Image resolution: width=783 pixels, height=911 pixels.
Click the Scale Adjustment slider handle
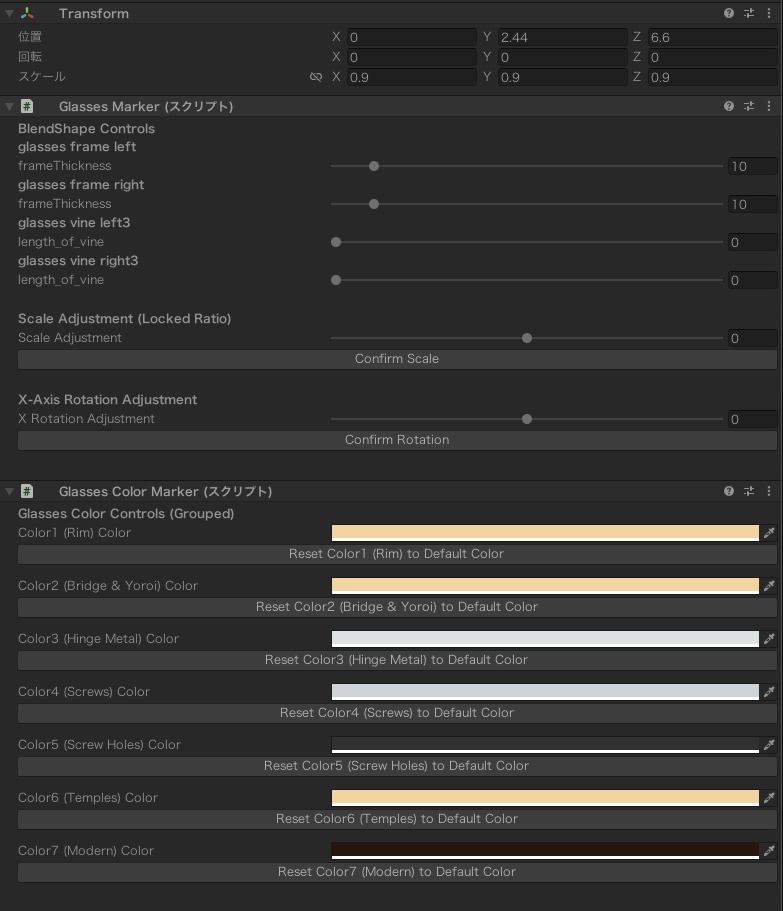[x=527, y=338]
